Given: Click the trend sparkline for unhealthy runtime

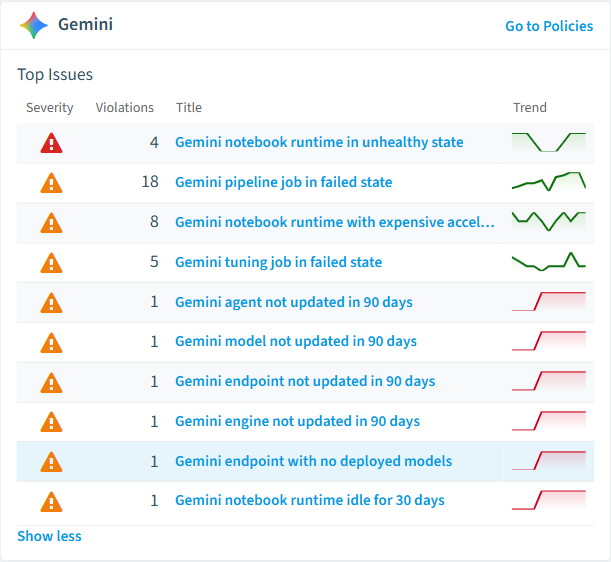Looking at the screenshot, I should pyautogui.click(x=549, y=142).
